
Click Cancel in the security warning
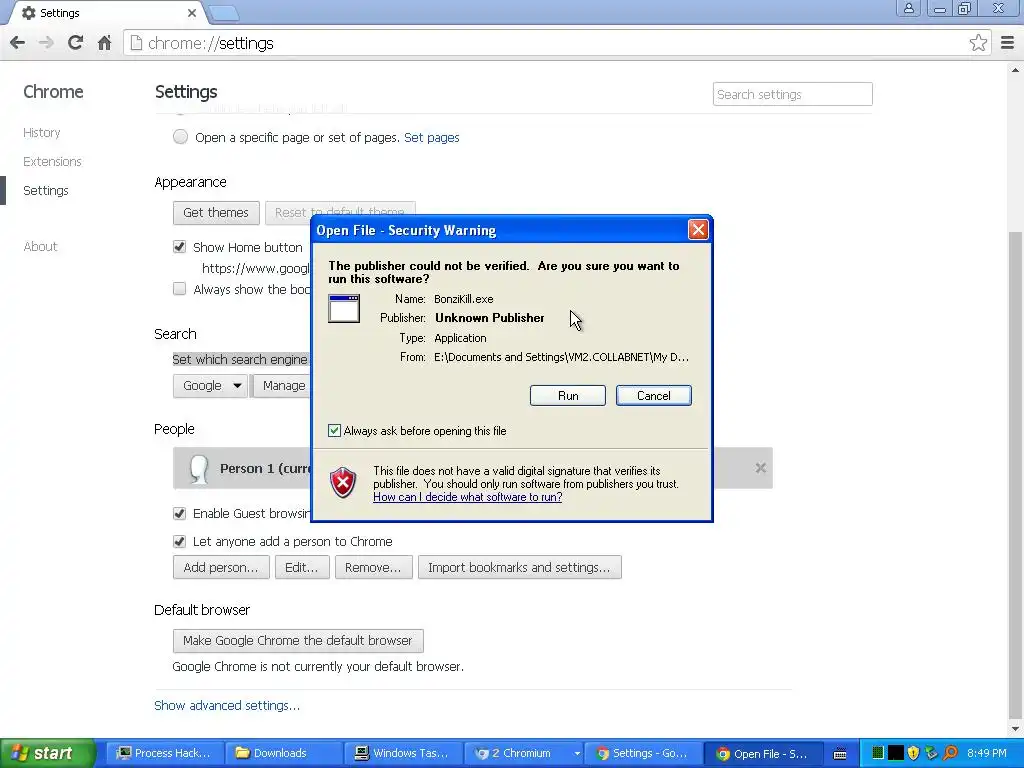654,396
